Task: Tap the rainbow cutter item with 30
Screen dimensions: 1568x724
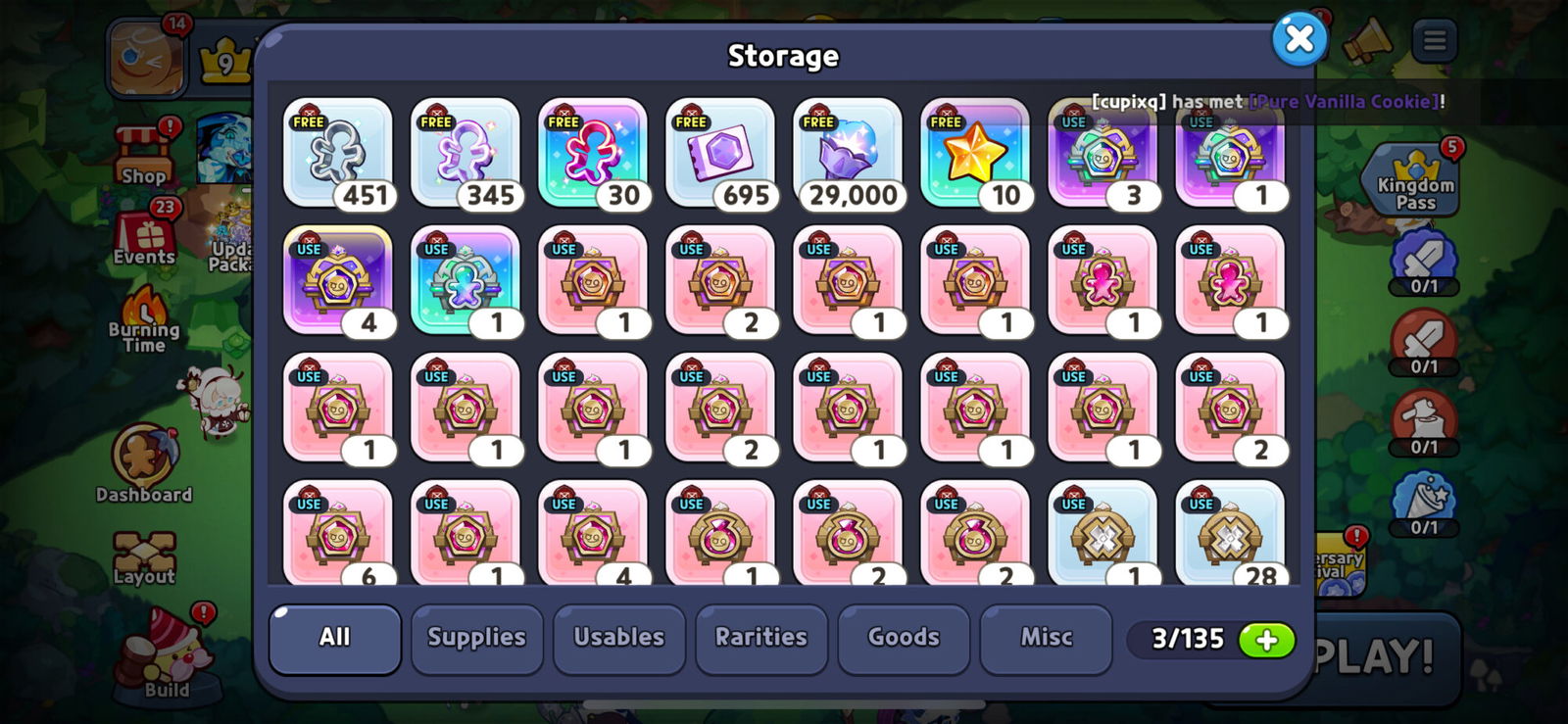Action: click(x=593, y=153)
